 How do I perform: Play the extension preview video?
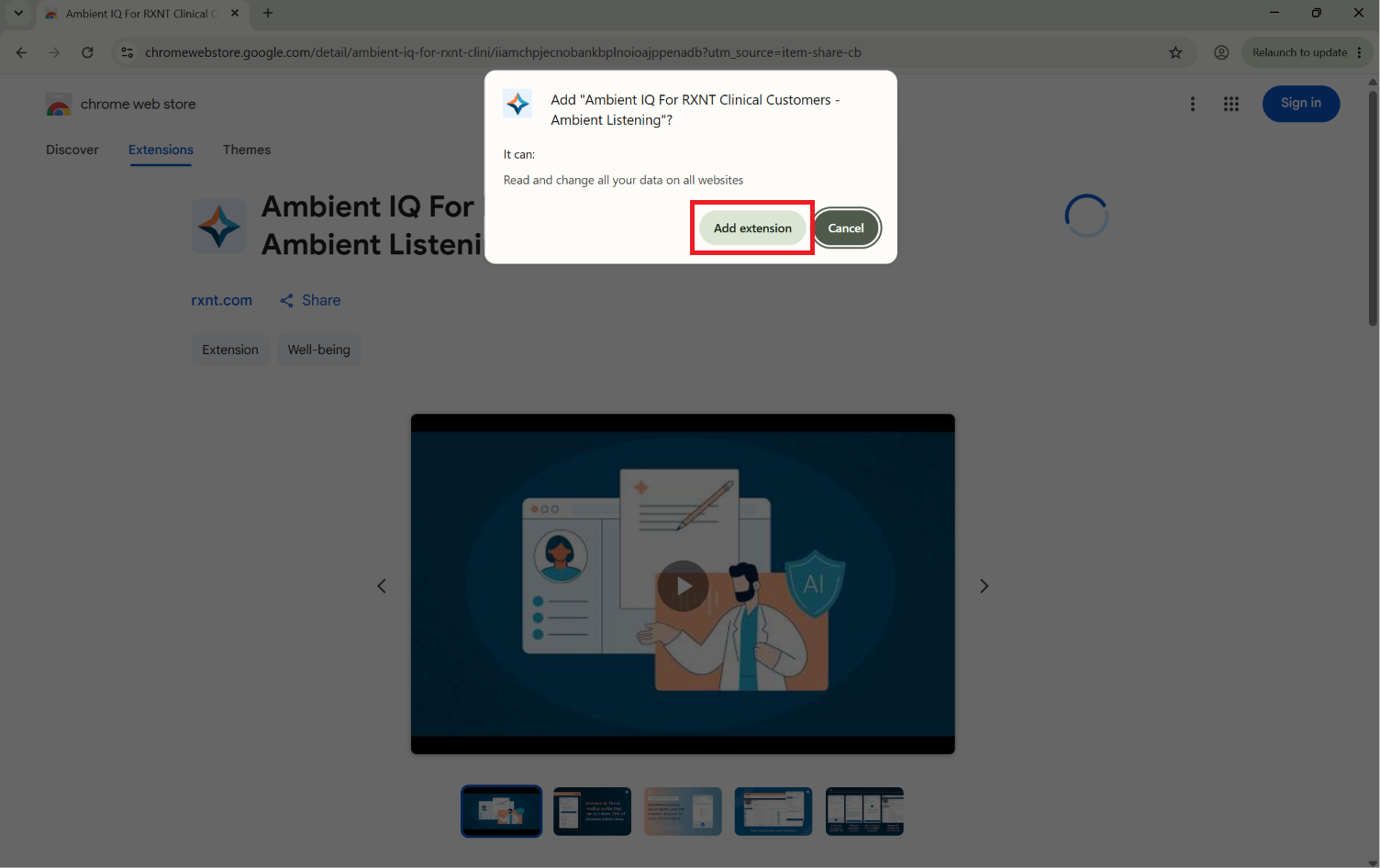[684, 585]
